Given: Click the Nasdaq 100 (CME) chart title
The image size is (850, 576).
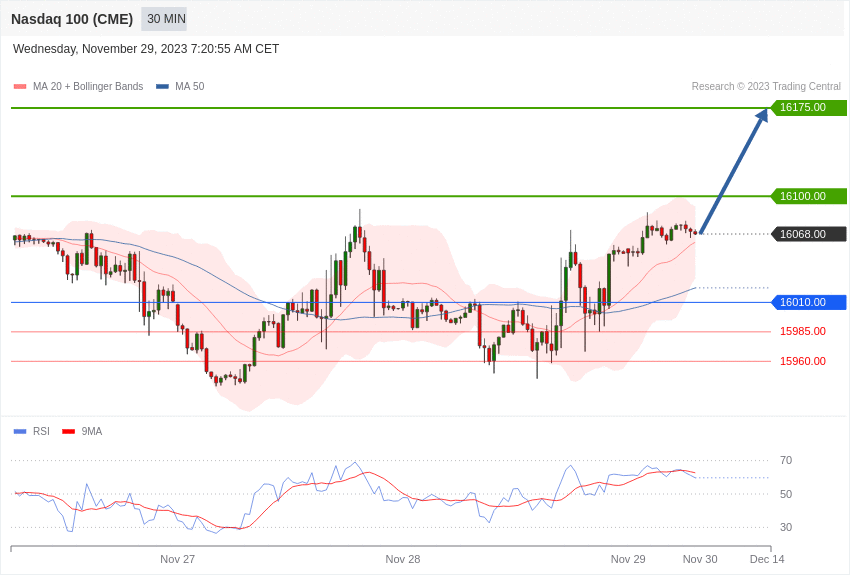Looking at the screenshot, I should tap(72, 19).
